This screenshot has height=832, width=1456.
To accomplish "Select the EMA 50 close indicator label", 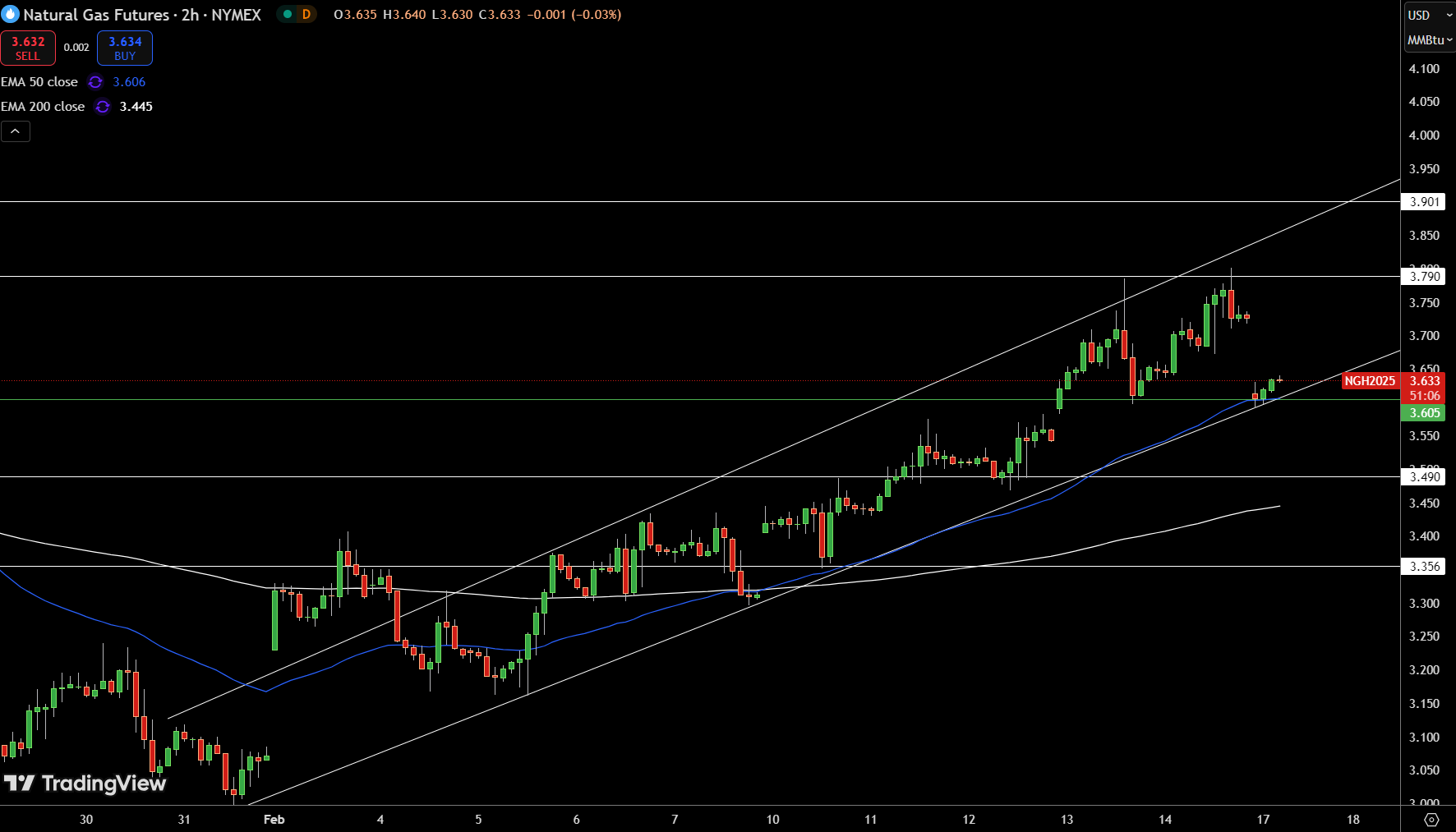I will pos(39,82).
